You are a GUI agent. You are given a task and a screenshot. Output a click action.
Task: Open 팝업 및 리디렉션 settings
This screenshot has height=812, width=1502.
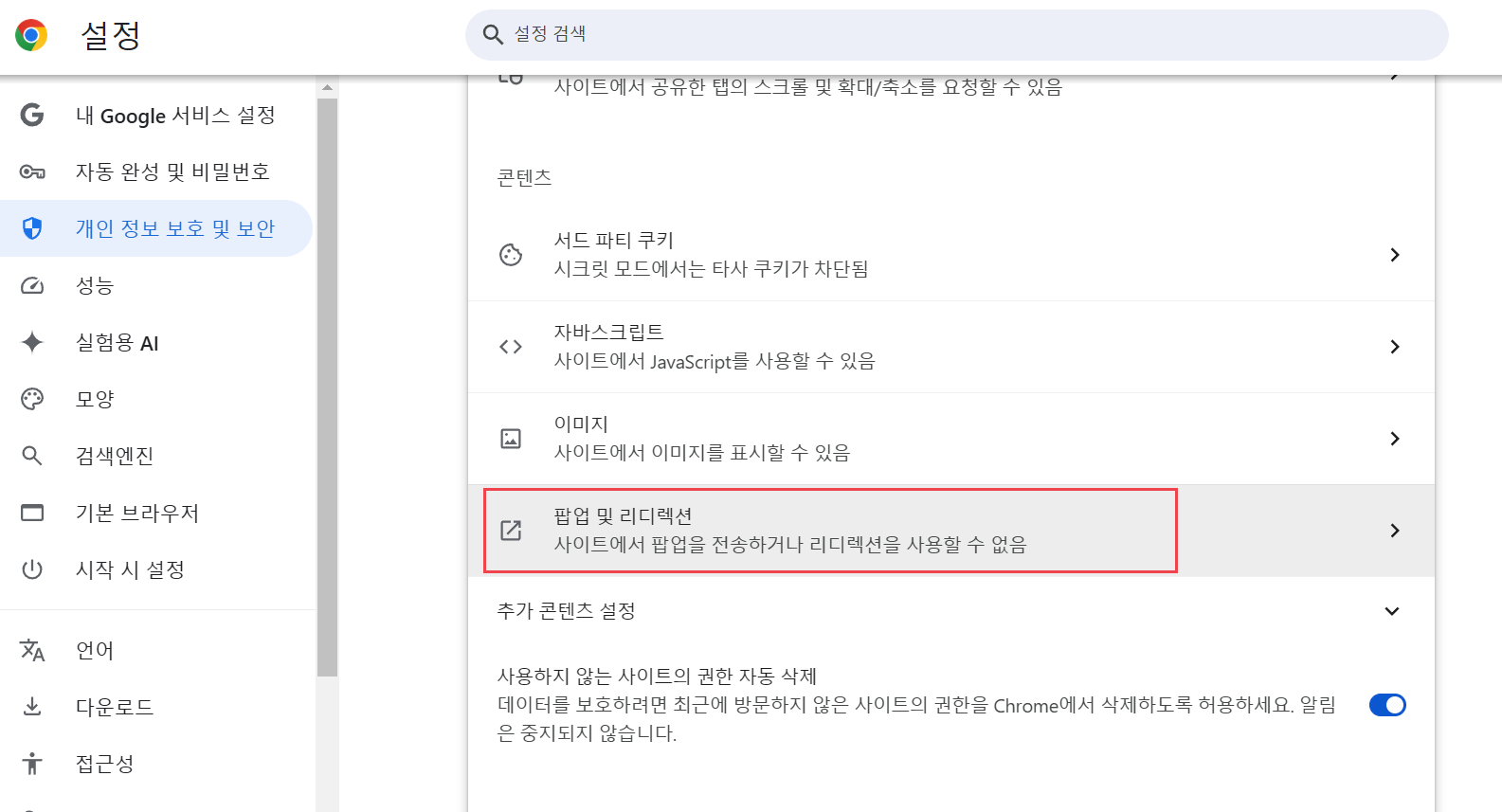tap(951, 531)
